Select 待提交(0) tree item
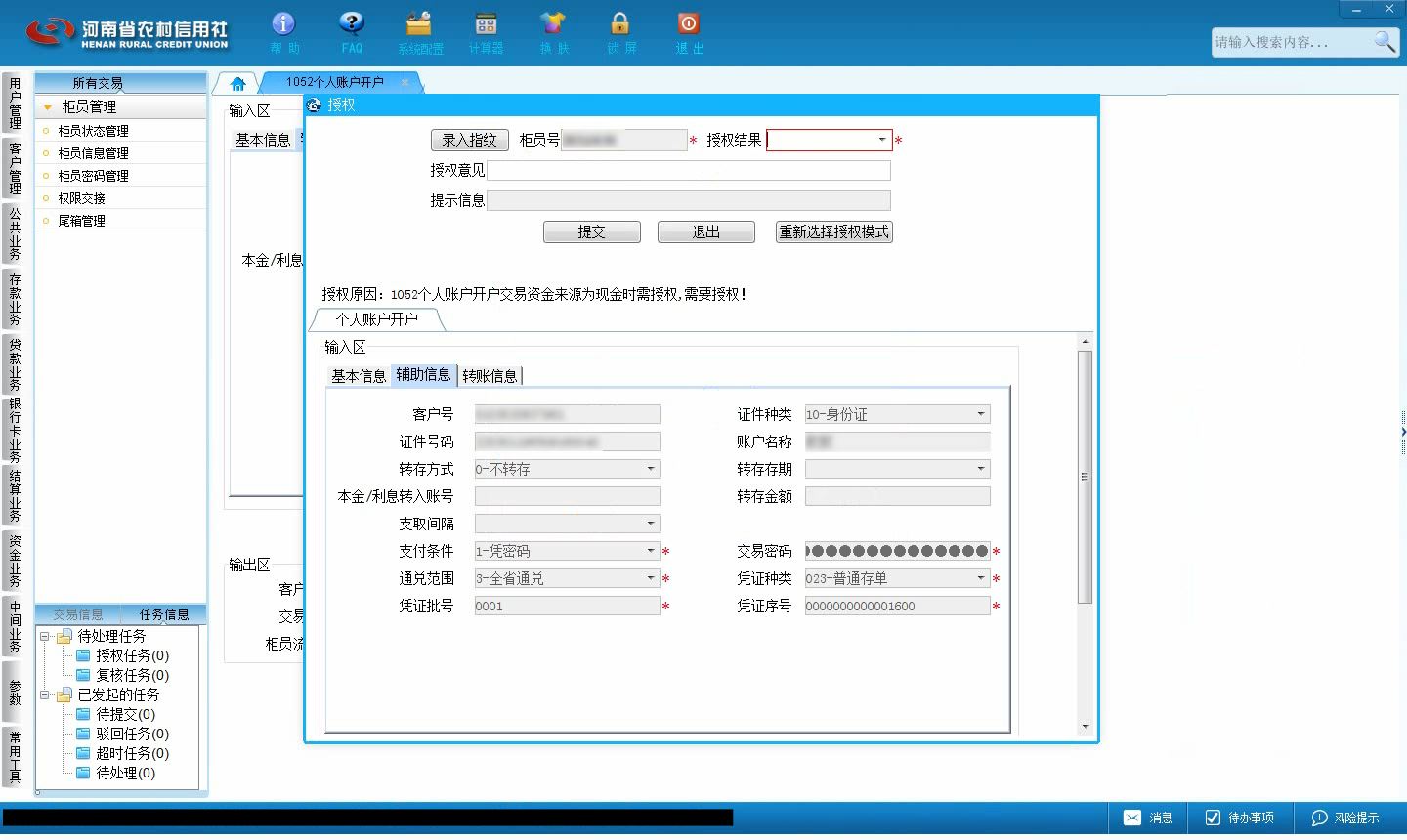The image size is (1407, 840). pyautogui.click(x=125, y=714)
